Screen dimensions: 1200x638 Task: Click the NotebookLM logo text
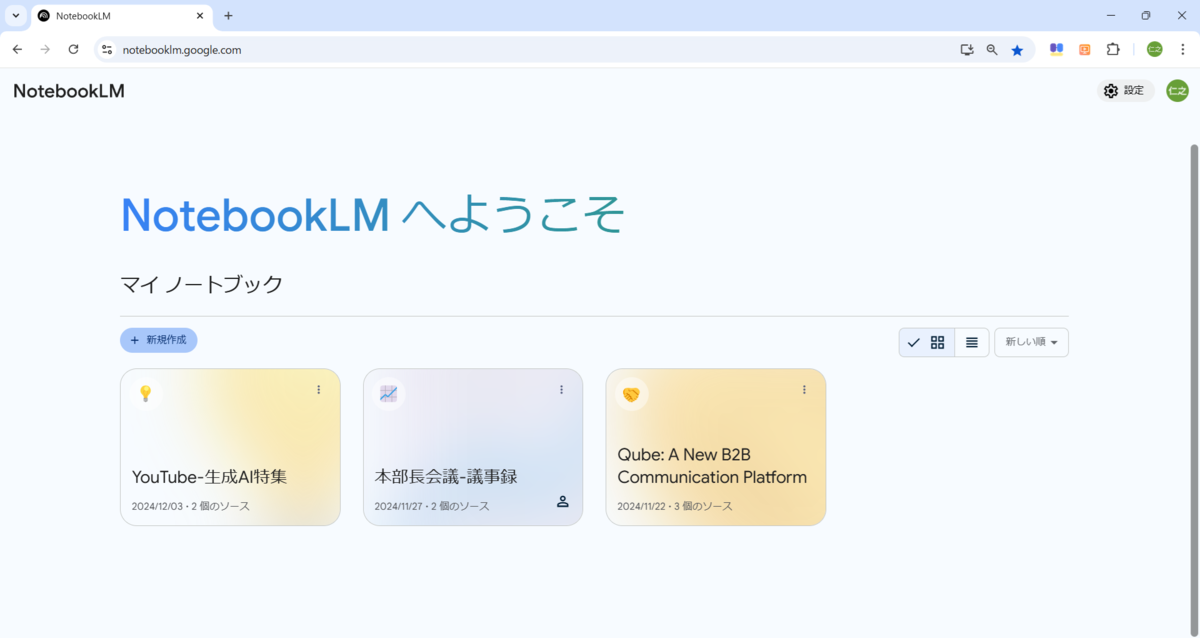(69, 91)
